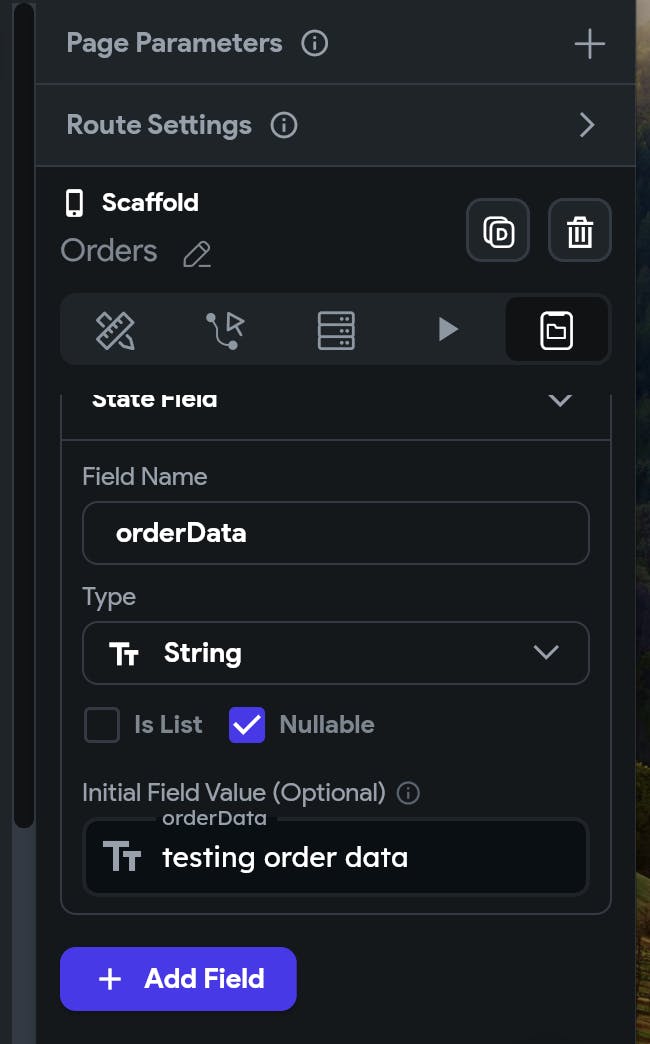Click the info icon next to Page Parameters
This screenshot has width=650, height=1044.
coord(315,44)
